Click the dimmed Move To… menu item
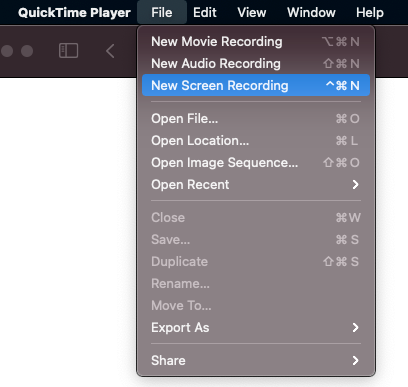Image resolution: width=408 pixels, height=387 pixels. click(256, 305)
